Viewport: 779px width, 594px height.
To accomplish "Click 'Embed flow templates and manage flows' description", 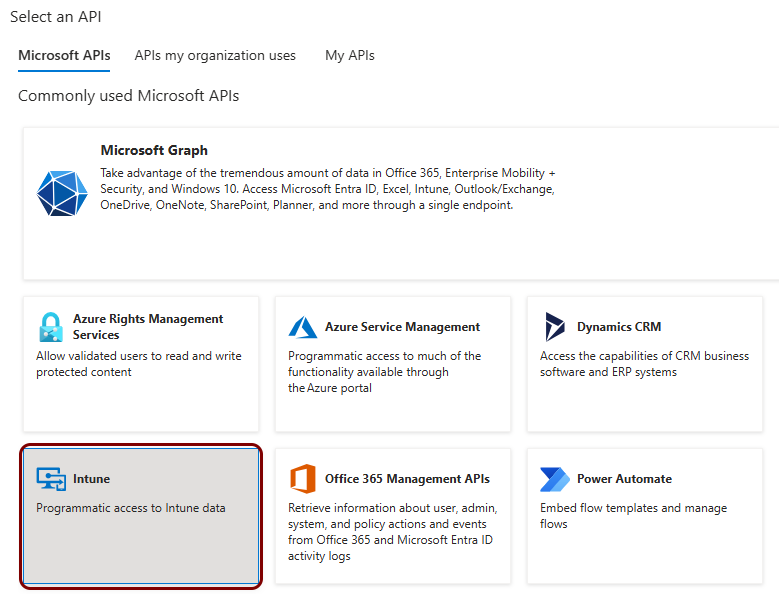I will point(633,516).
